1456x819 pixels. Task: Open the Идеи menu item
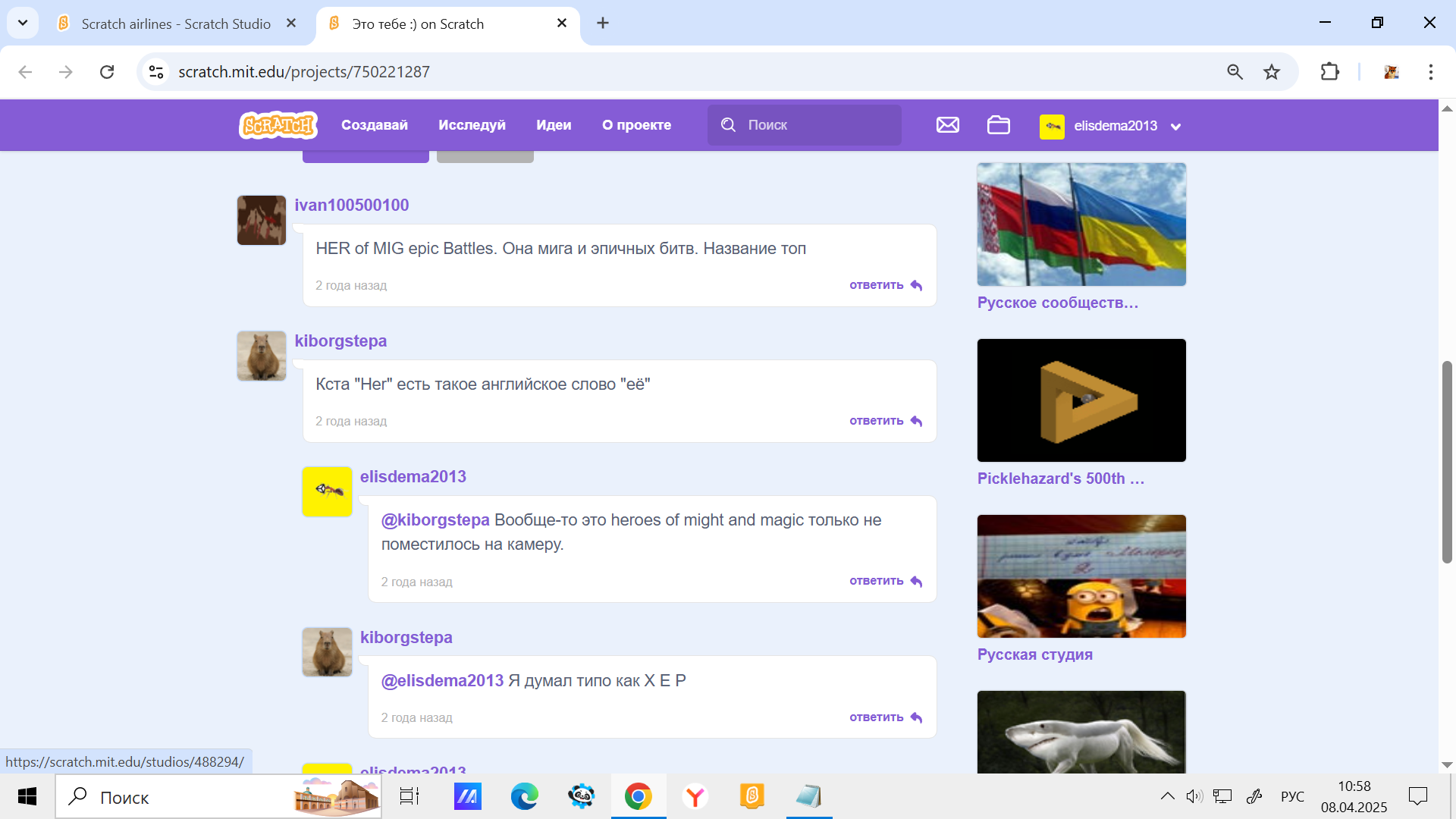pos(554,125)
